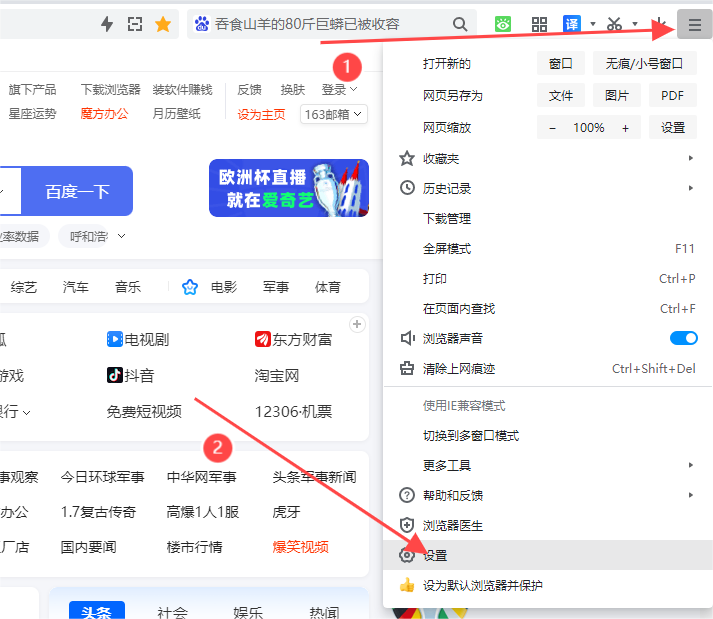Screen dimensions: 713x619
Task: Expand the scissors tool dropdown arrow
Action: (635, 24)
